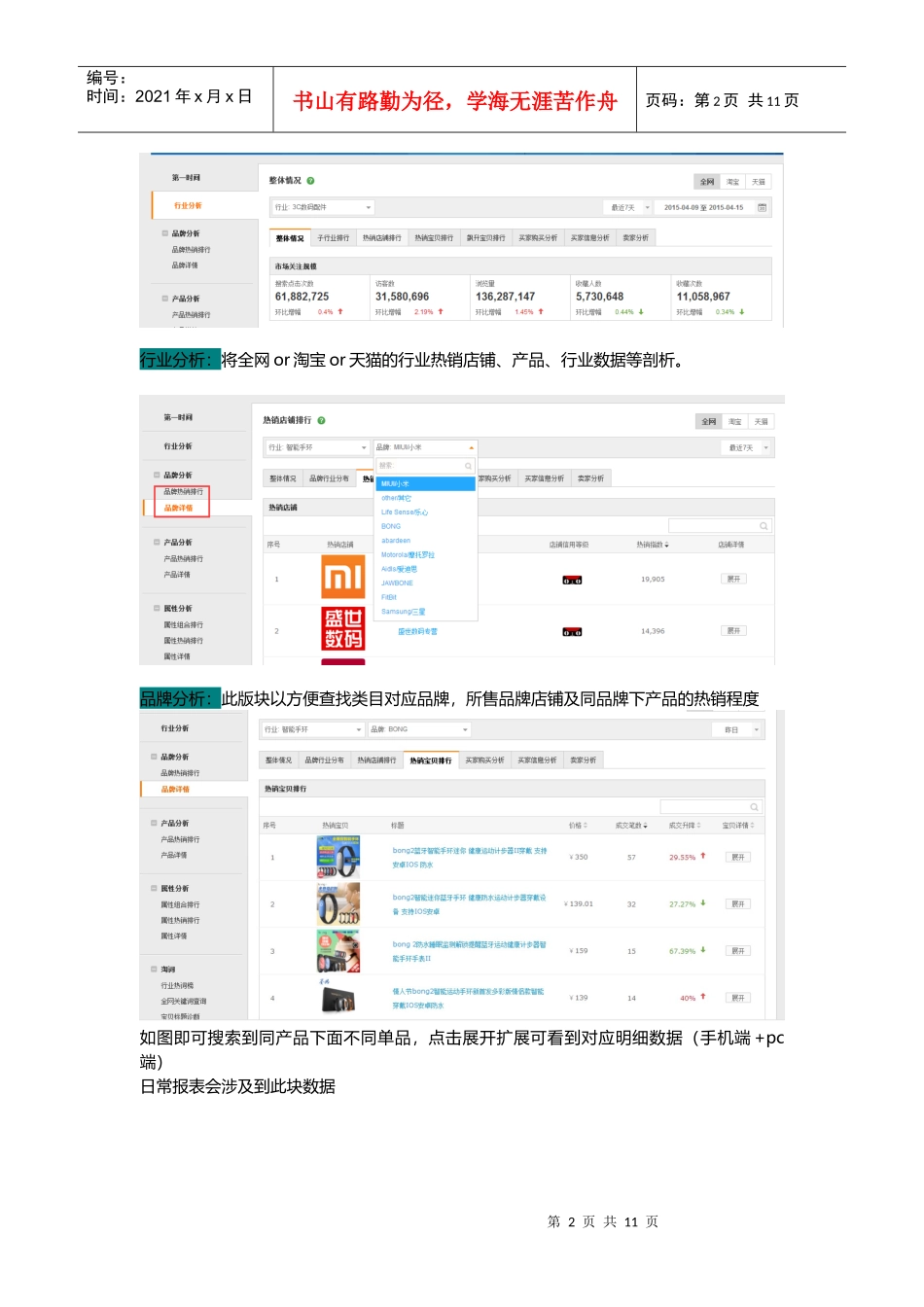Open 买家购买分析 tab in the BONG brand screenshot
Image resolution: width=924 pixels, height=1307 pixels.
click(484, 760)
